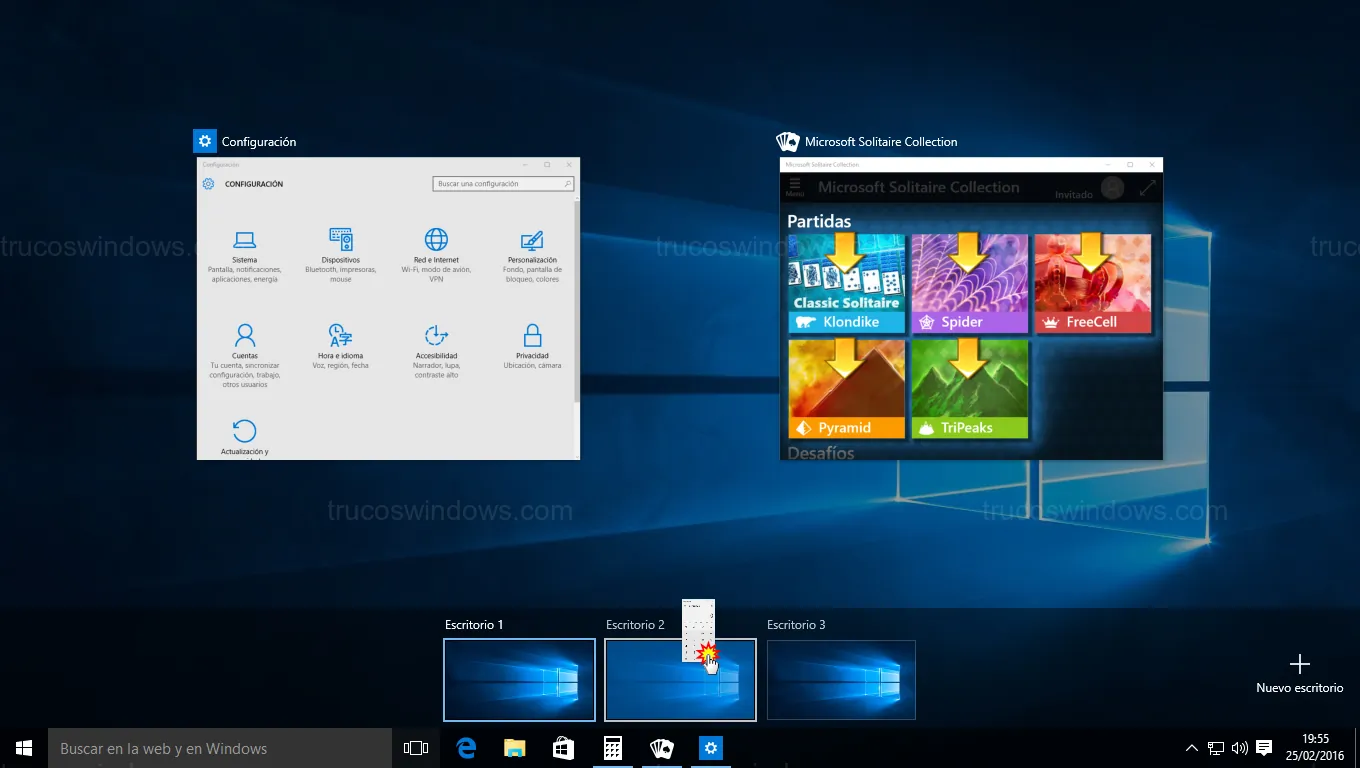Select the Solitaire cards taskbar icon
1360x768 pixels.
coord(661,748)
